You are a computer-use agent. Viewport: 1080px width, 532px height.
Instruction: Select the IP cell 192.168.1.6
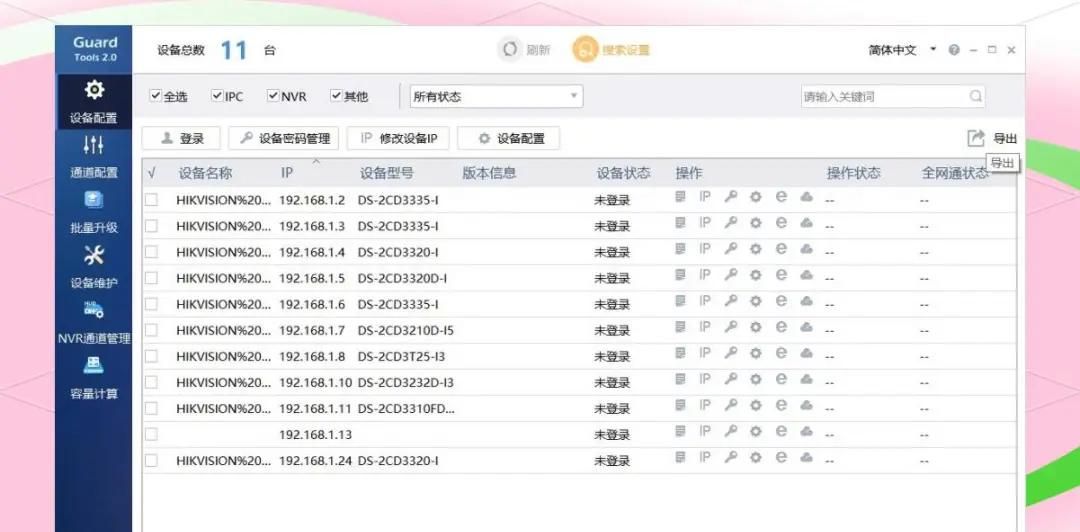[312, 304]
